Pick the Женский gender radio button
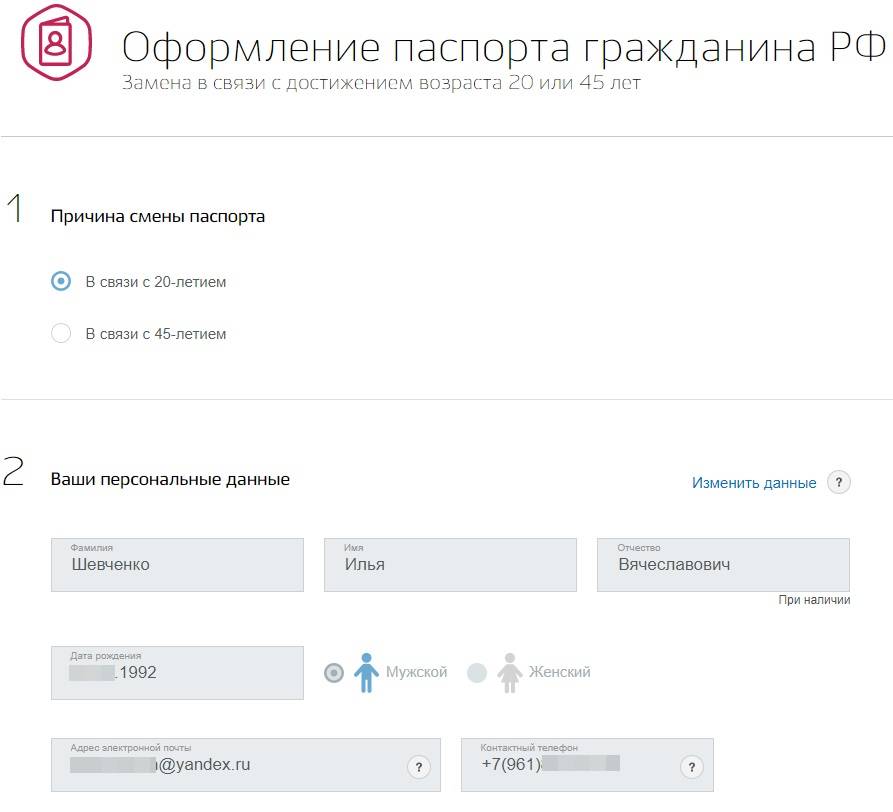Viewport: 893px width, 812px height. tap(477, 673)
